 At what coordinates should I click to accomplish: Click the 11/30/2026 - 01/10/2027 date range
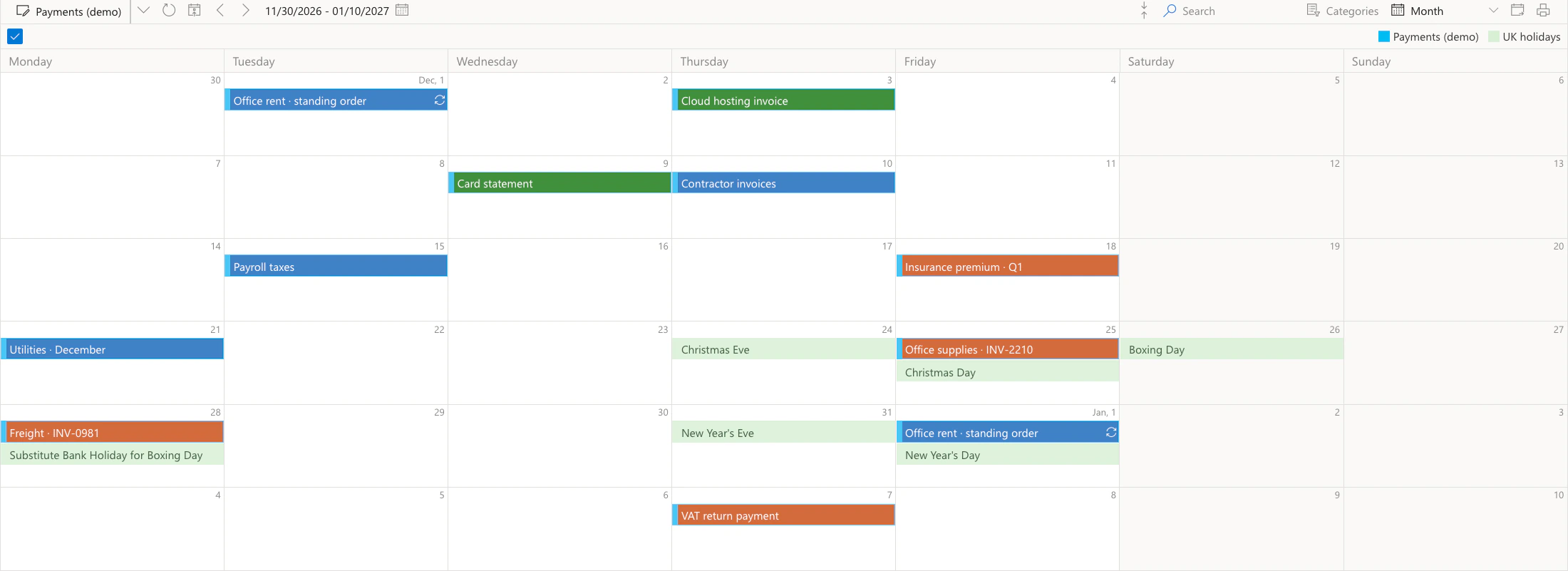click(x=327, y=11)
